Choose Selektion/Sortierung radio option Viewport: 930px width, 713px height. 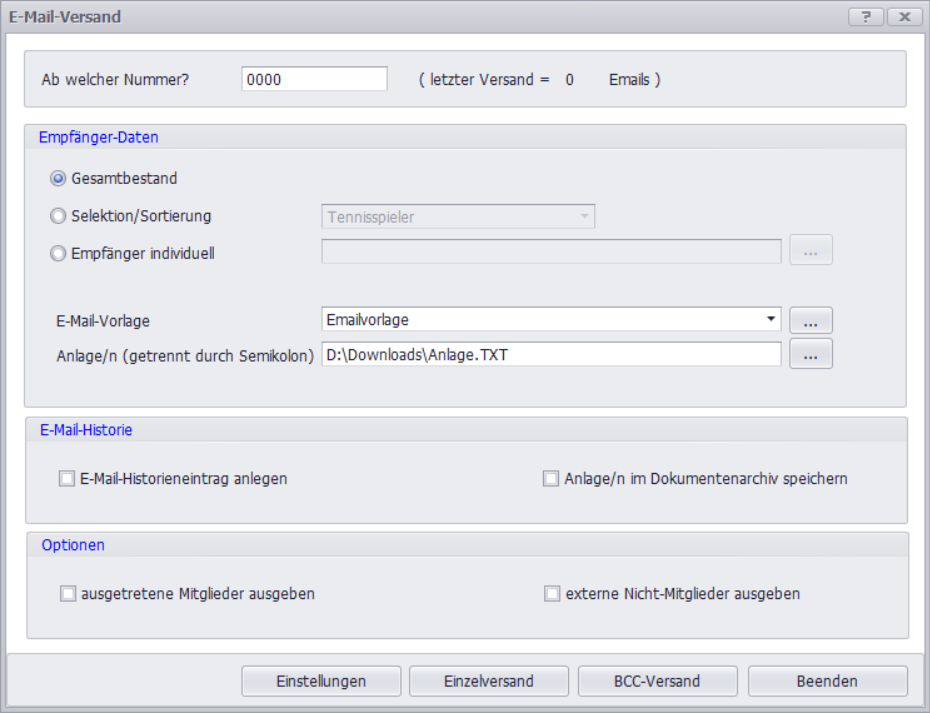(x=58, y=216)
